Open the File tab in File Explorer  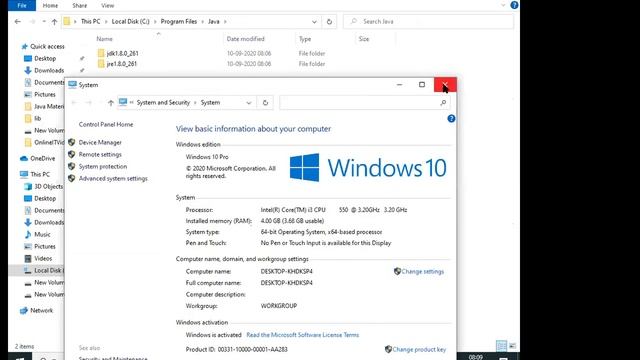tap(22, 5)
